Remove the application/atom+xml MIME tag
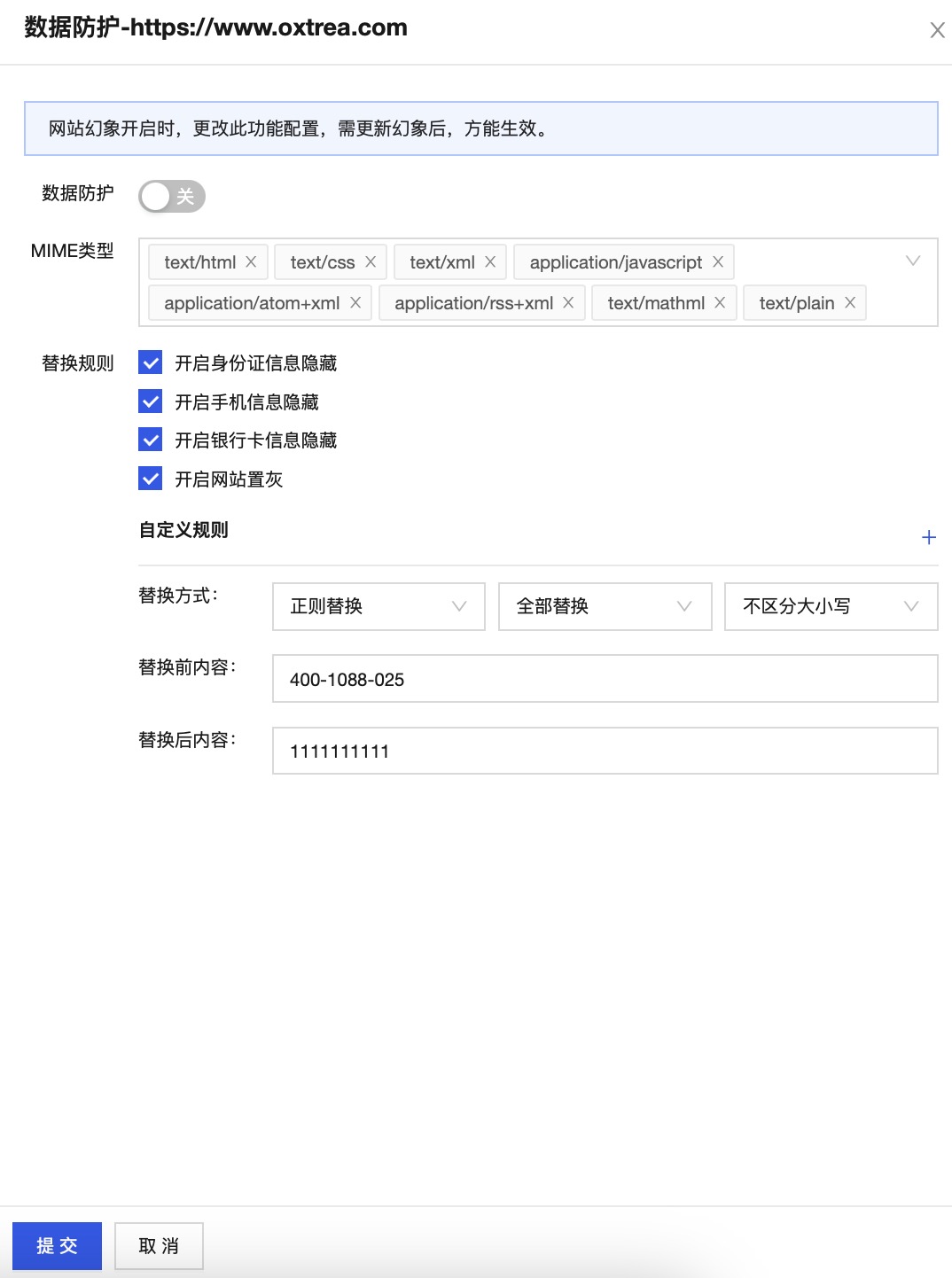 pos(355,303)
